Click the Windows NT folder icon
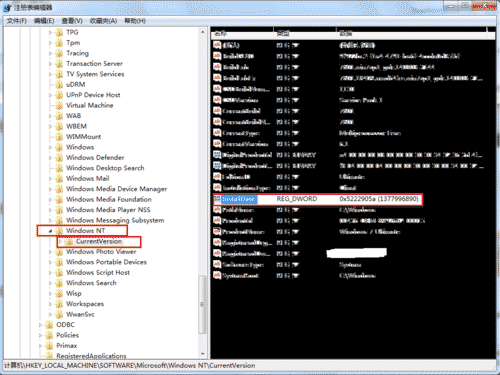The width and height of the screenshot is (500, 375). tap(59, 231)
